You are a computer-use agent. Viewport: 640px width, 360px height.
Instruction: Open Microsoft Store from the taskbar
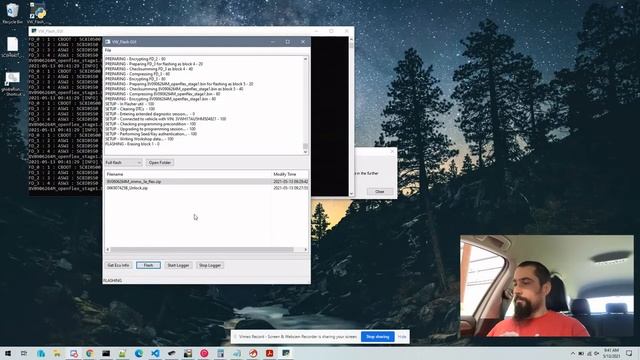coord(41,353)
